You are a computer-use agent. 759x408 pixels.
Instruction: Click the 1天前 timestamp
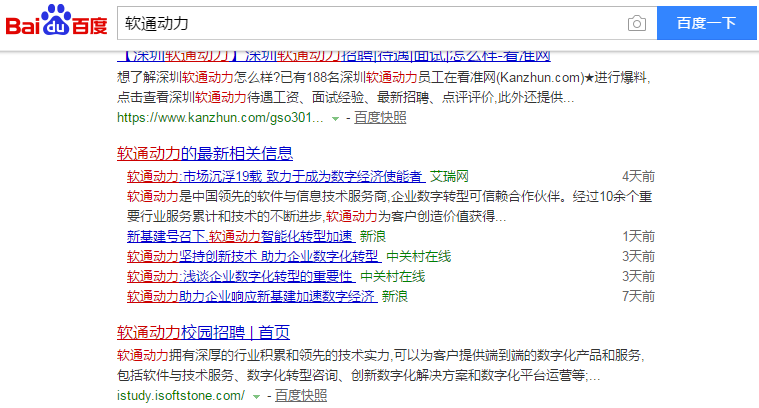(638, 236)
